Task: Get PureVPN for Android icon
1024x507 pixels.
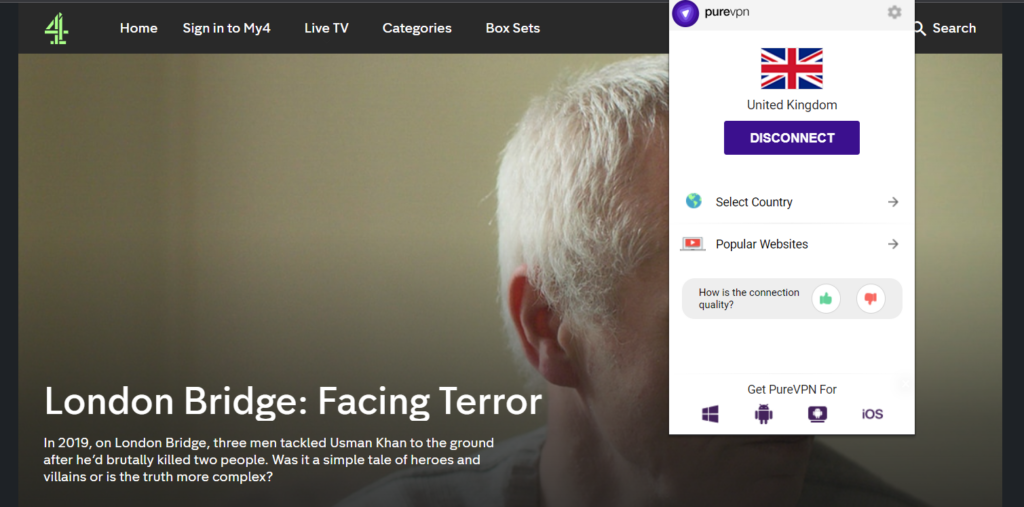Action: (764, 414)
